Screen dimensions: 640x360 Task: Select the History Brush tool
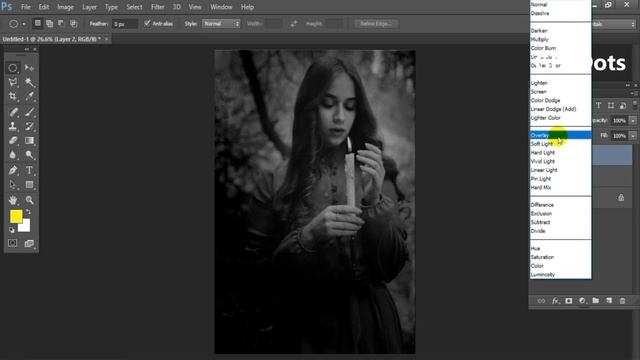(x=29, y=126)
